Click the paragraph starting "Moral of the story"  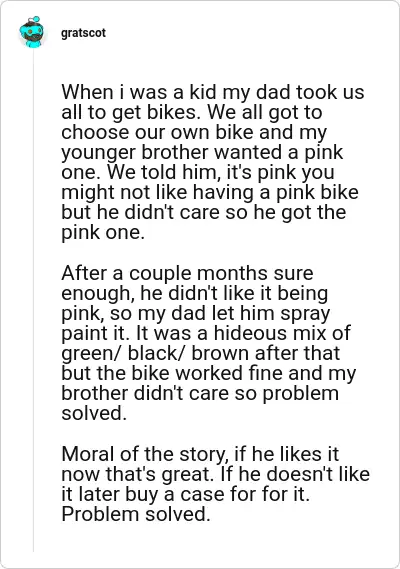pyautogui.click(x=216, y=484)
